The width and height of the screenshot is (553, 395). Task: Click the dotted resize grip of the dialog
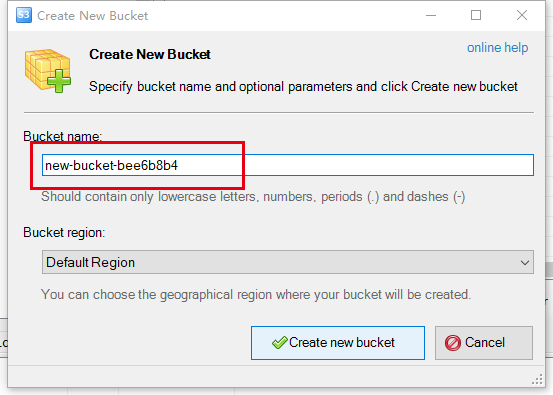tap(537, 379)
